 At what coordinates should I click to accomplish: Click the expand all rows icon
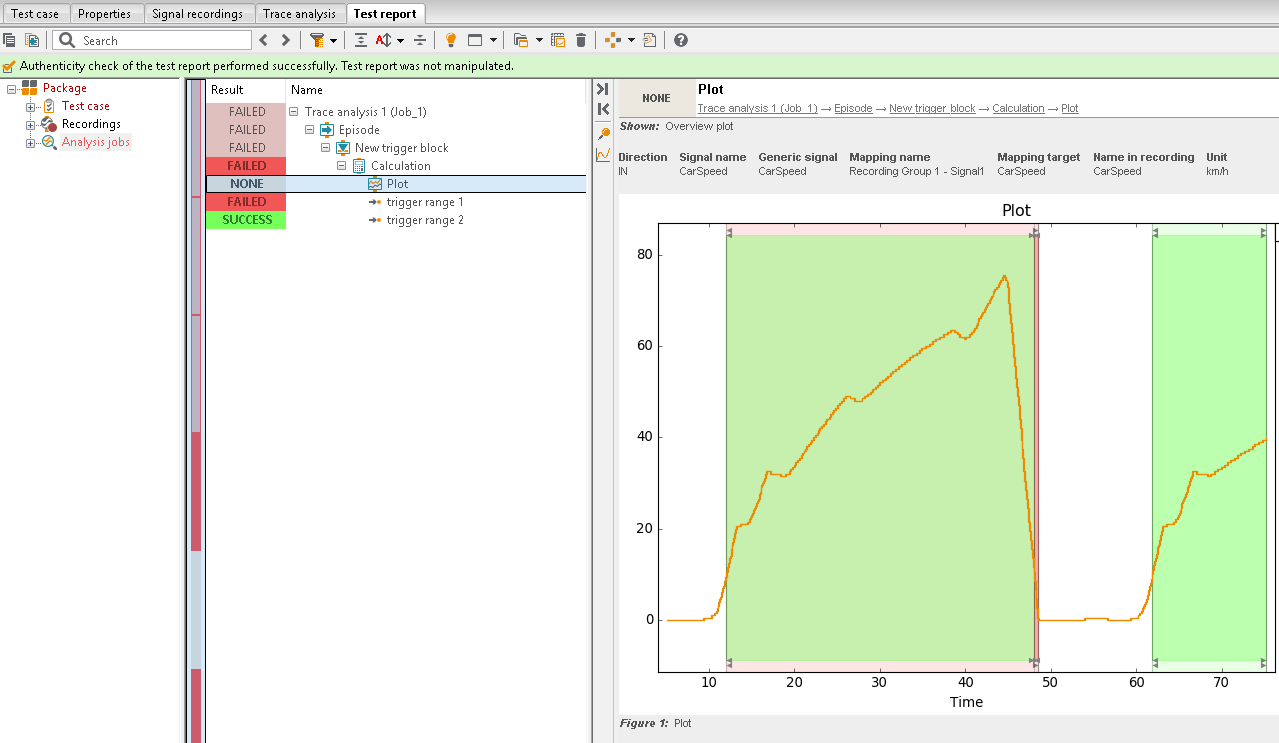click(x=361, y=40)
